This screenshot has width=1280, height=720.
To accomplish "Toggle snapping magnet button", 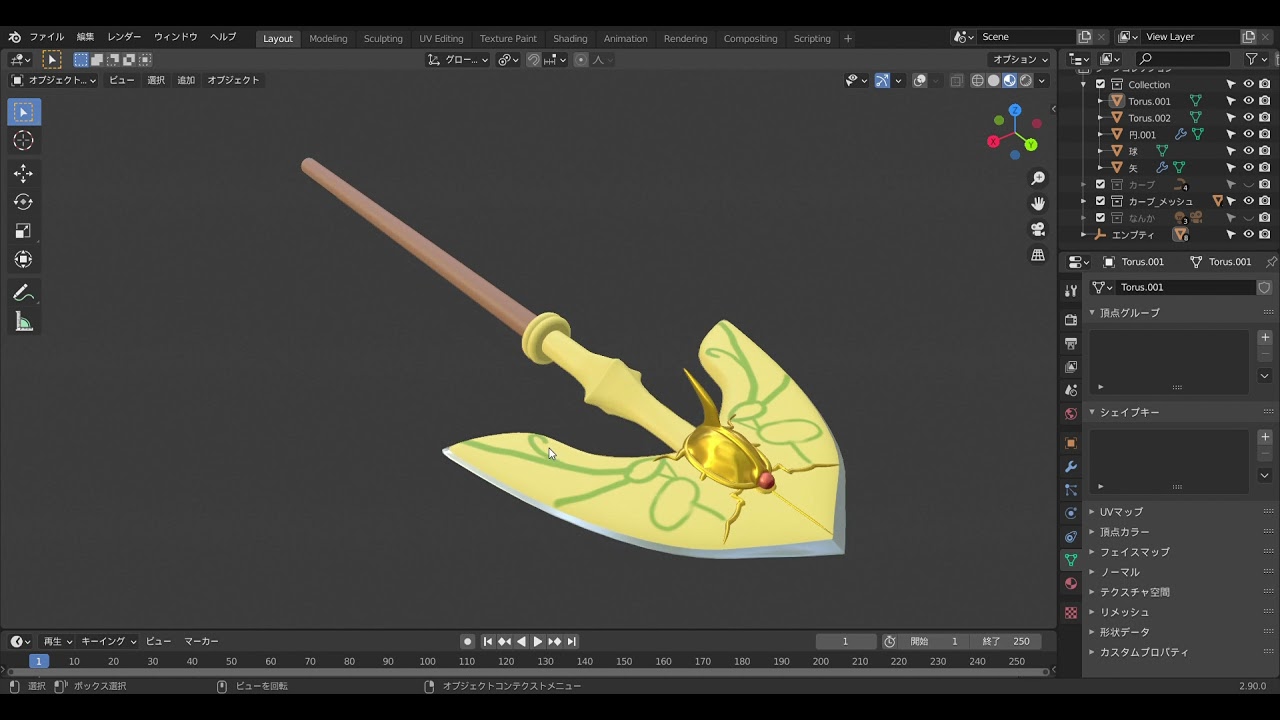I will [x=534, y=60].
